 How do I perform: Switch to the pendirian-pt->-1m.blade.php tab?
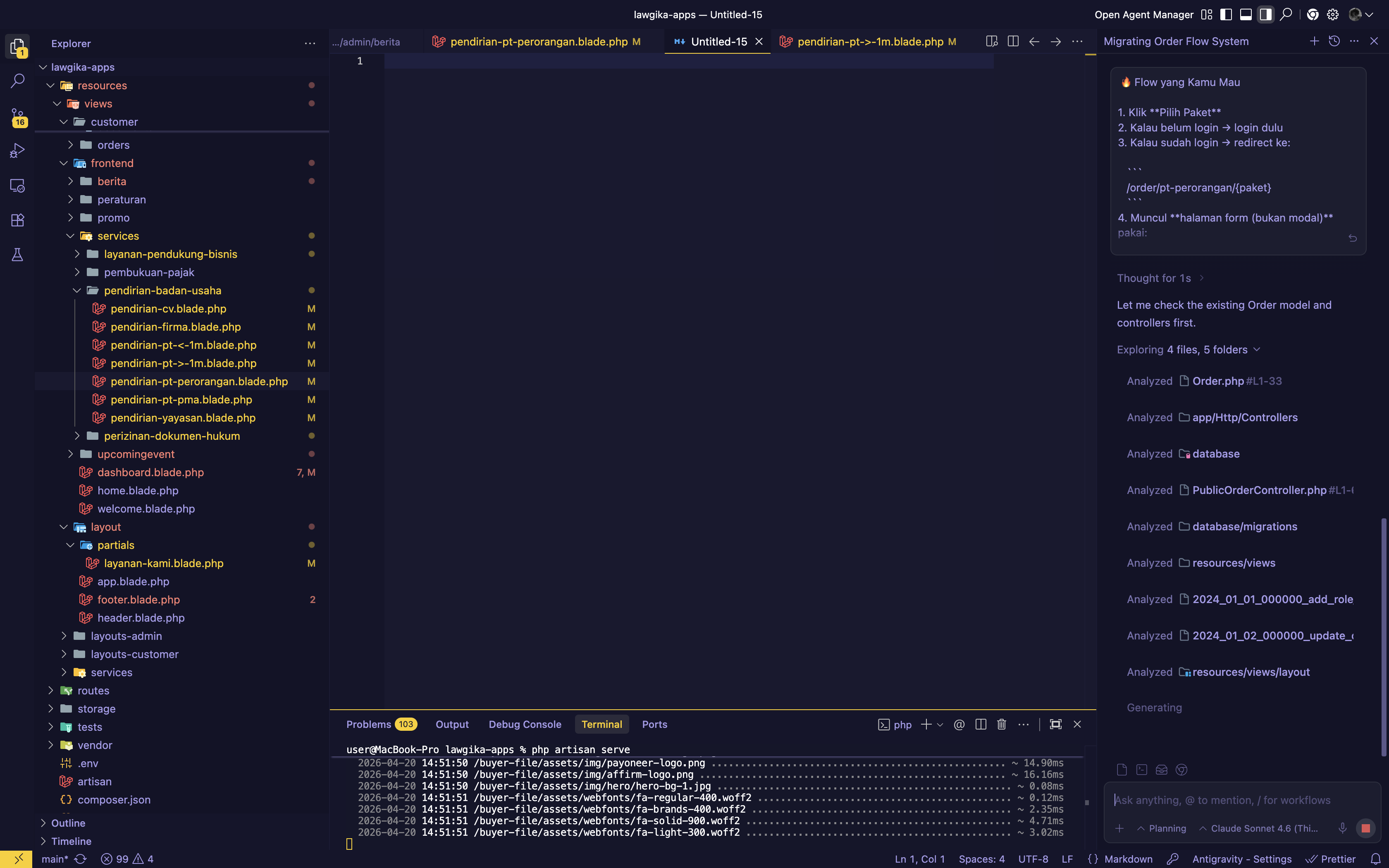click(870, 41)
